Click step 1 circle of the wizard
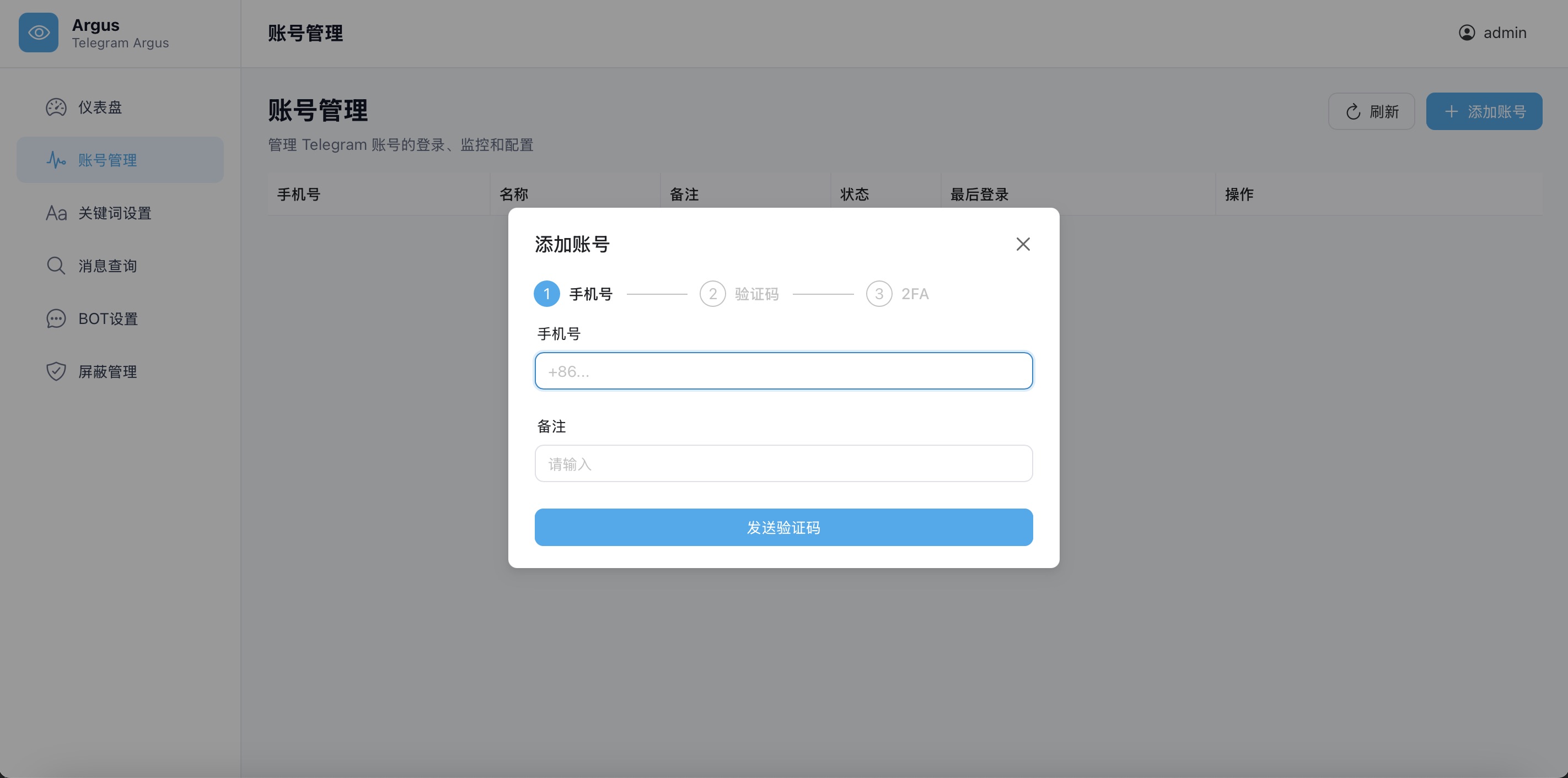 point(546,294)
